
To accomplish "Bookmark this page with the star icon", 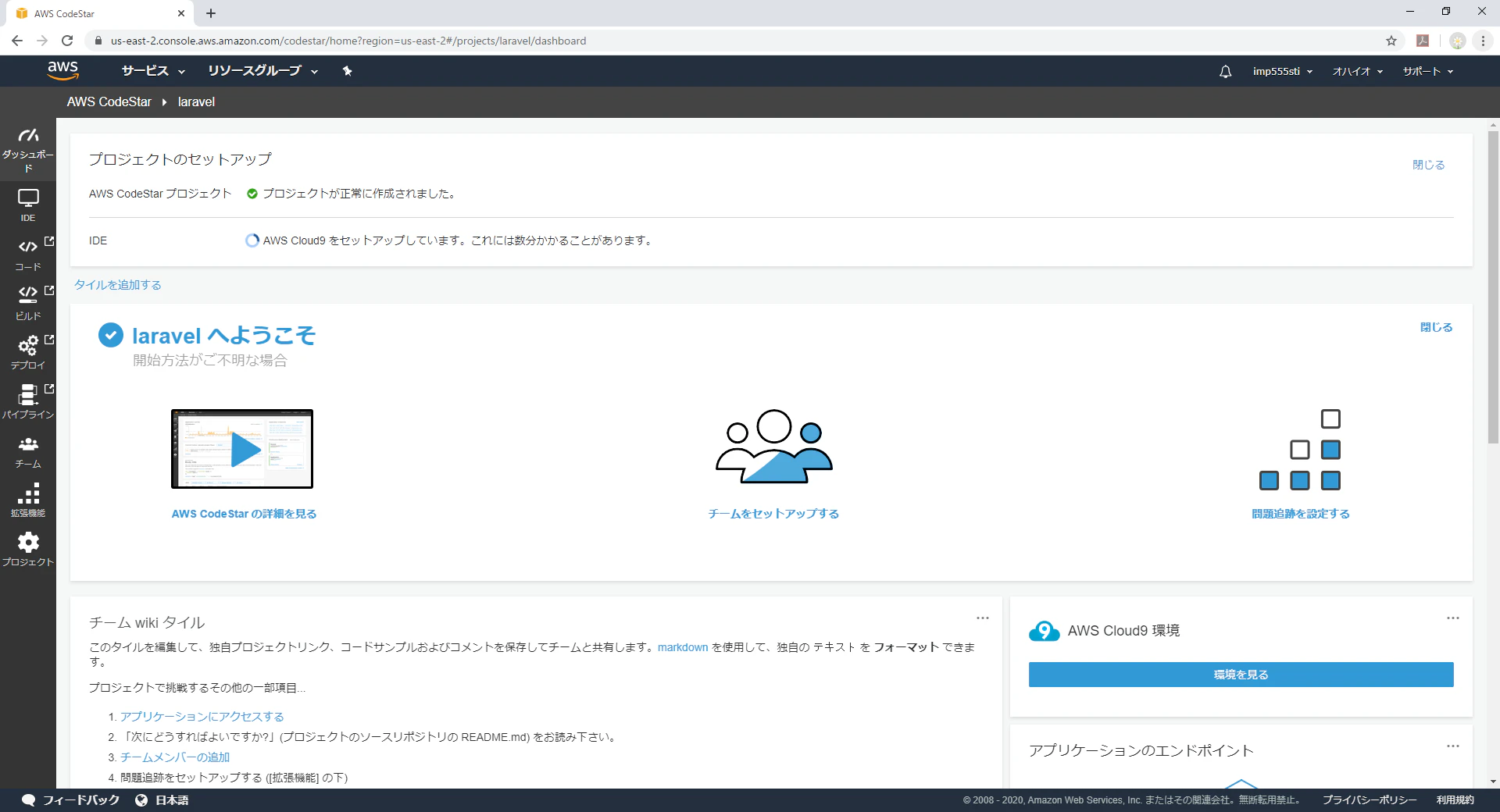I will 1391,41.
